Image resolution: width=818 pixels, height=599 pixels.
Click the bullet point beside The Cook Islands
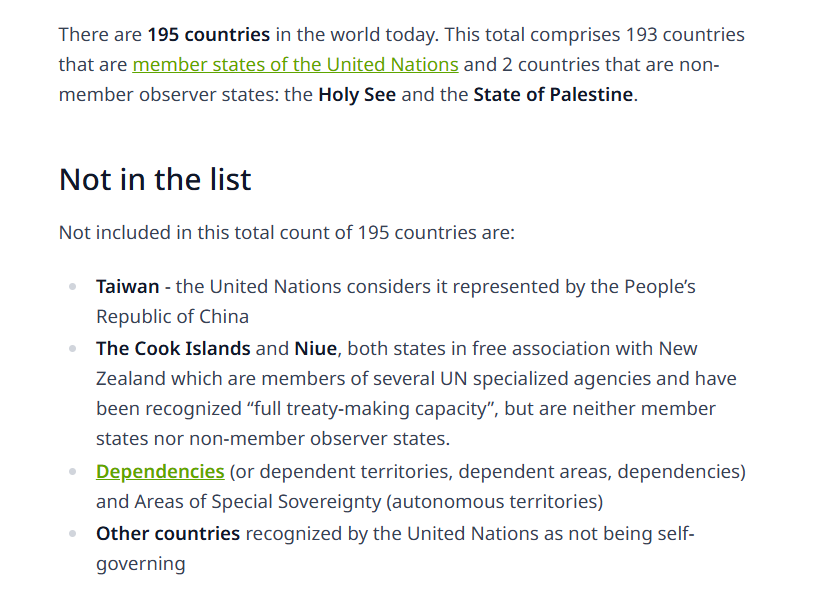click(x=73, y=348)
